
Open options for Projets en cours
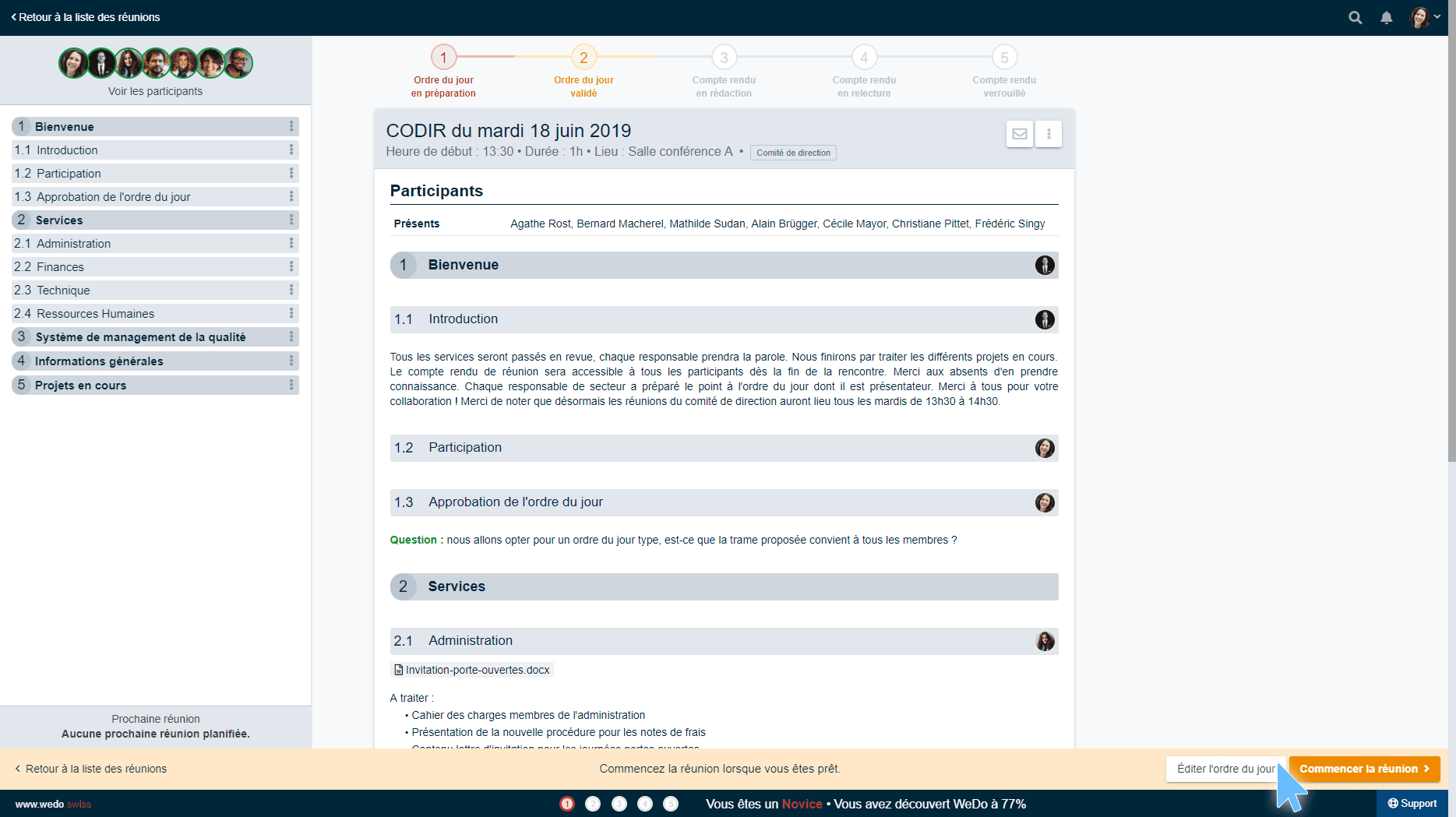[x=291, y=385]
